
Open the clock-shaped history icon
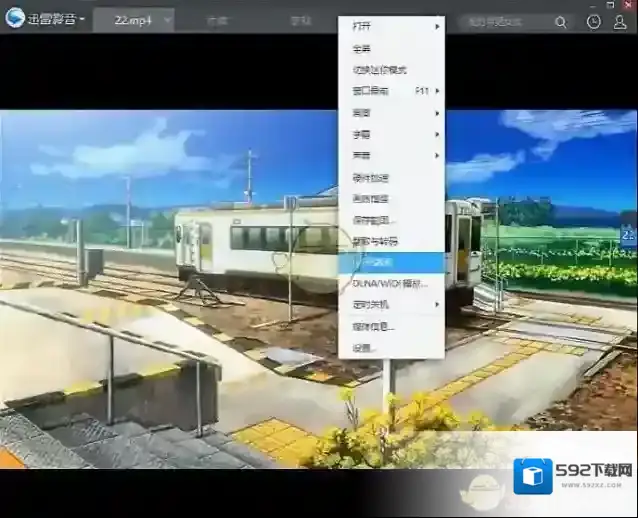point(594,21)
